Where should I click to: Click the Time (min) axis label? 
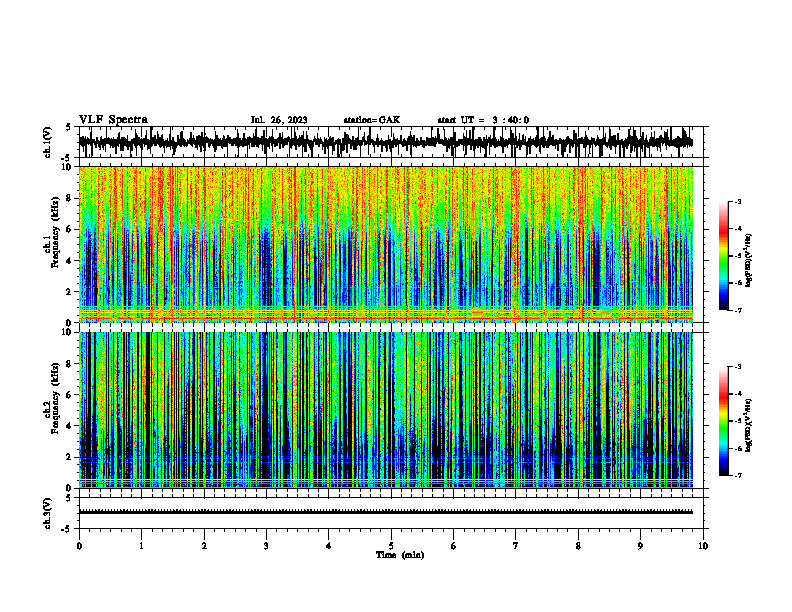(x=400, y=555)
